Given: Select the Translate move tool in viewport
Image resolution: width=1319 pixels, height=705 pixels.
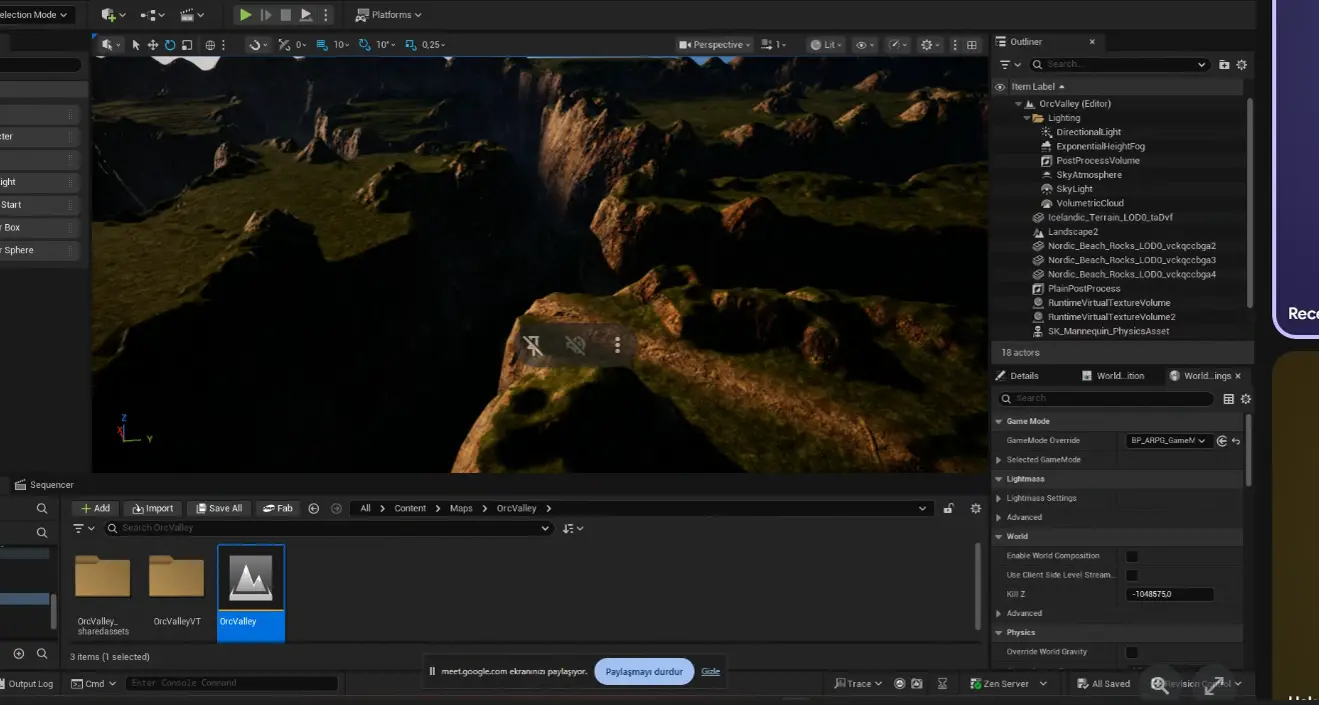Looking at the screenshot, I should point(153,45).
